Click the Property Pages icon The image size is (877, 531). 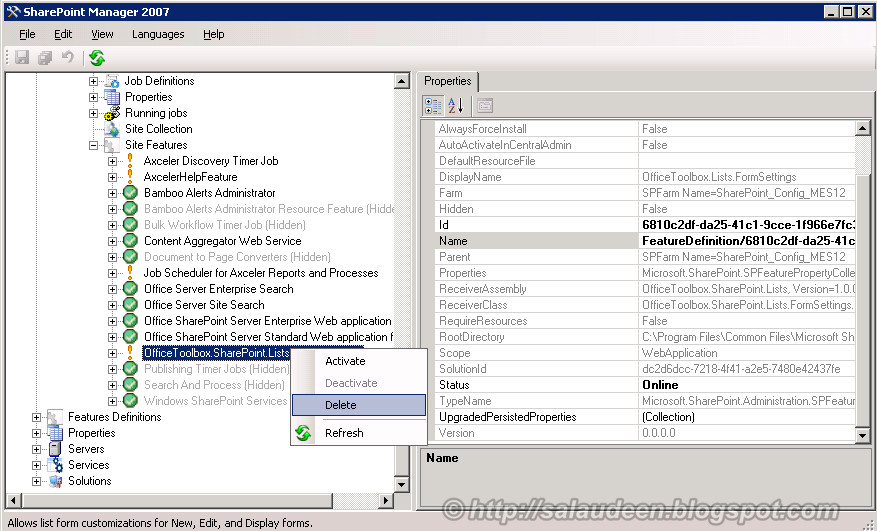[485, 105]
